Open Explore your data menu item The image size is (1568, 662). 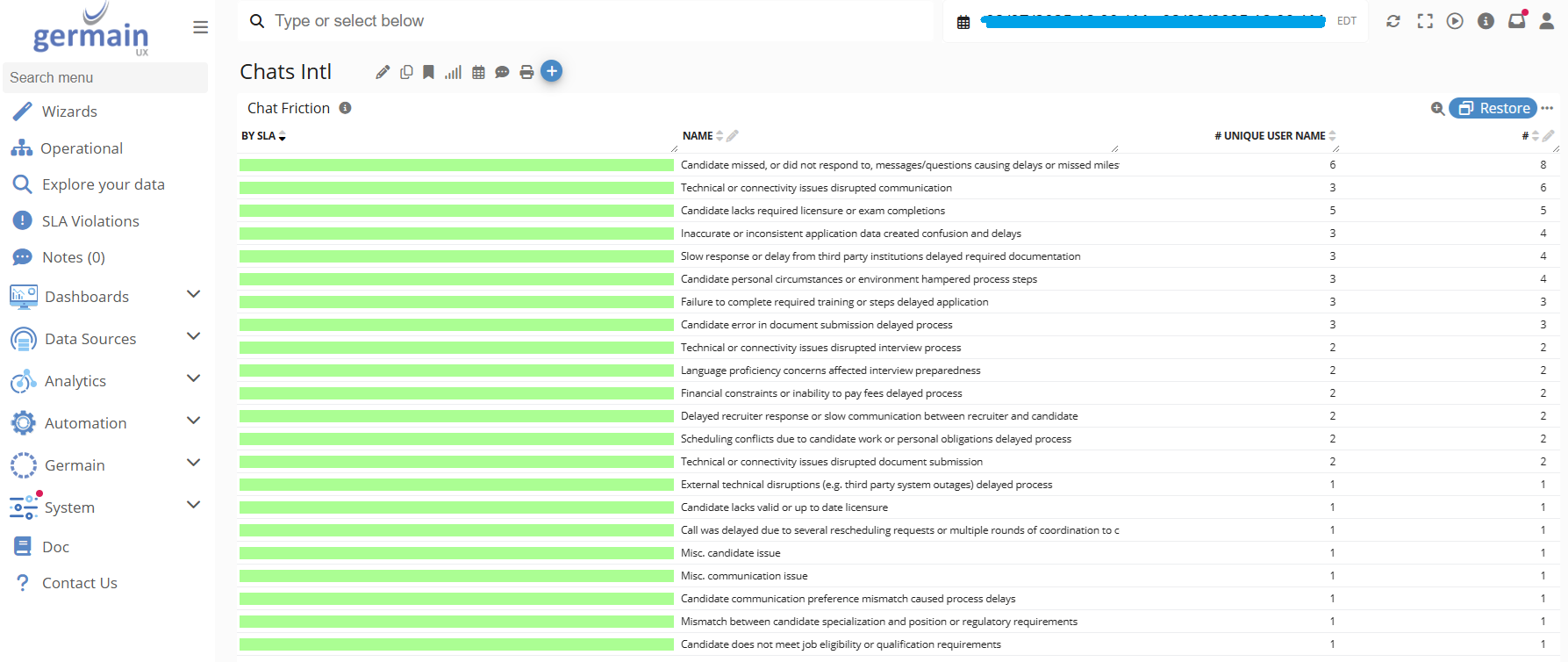click(x=103, y=184)
